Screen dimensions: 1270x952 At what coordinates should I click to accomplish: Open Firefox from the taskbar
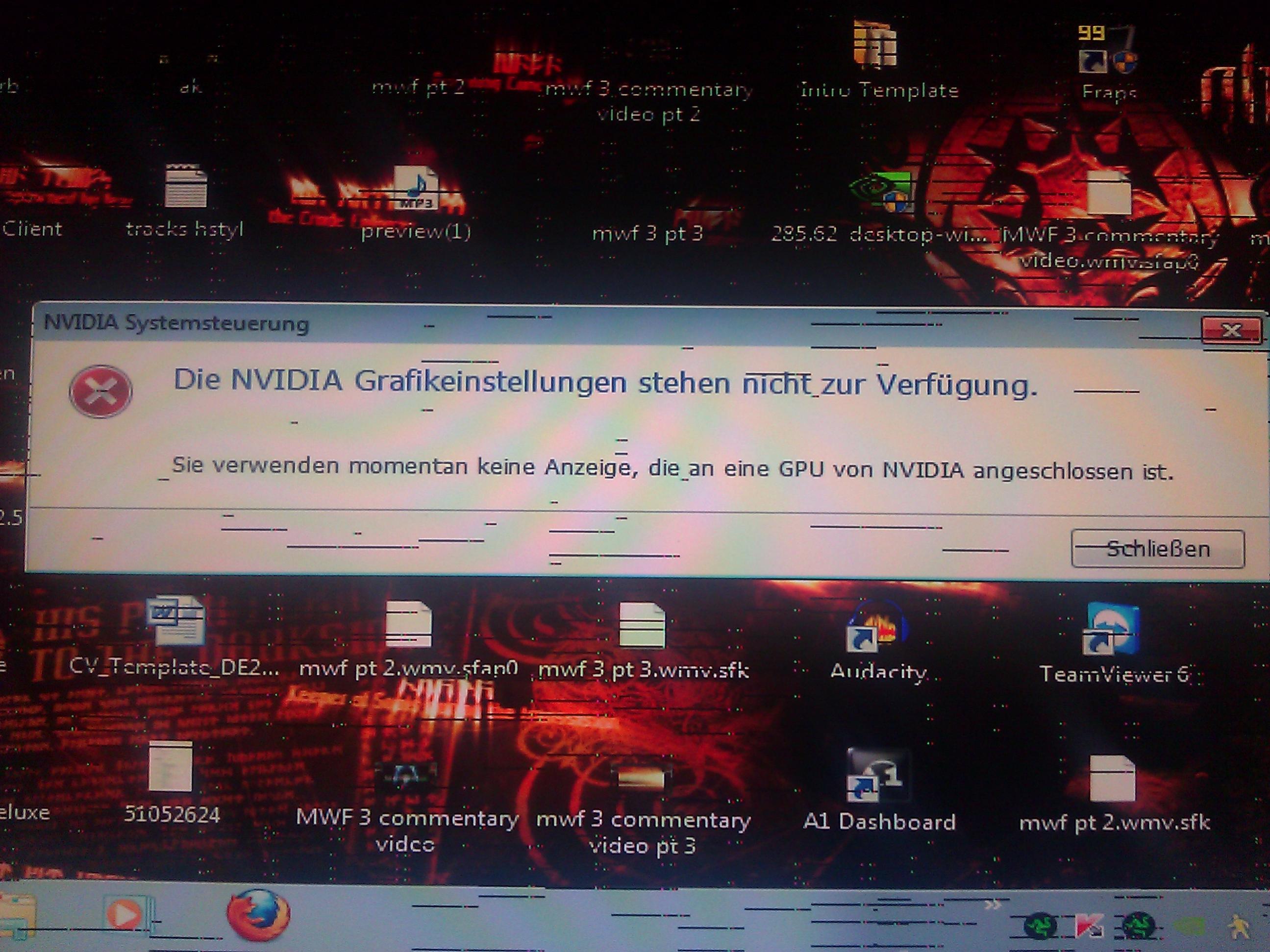[258, 915]
